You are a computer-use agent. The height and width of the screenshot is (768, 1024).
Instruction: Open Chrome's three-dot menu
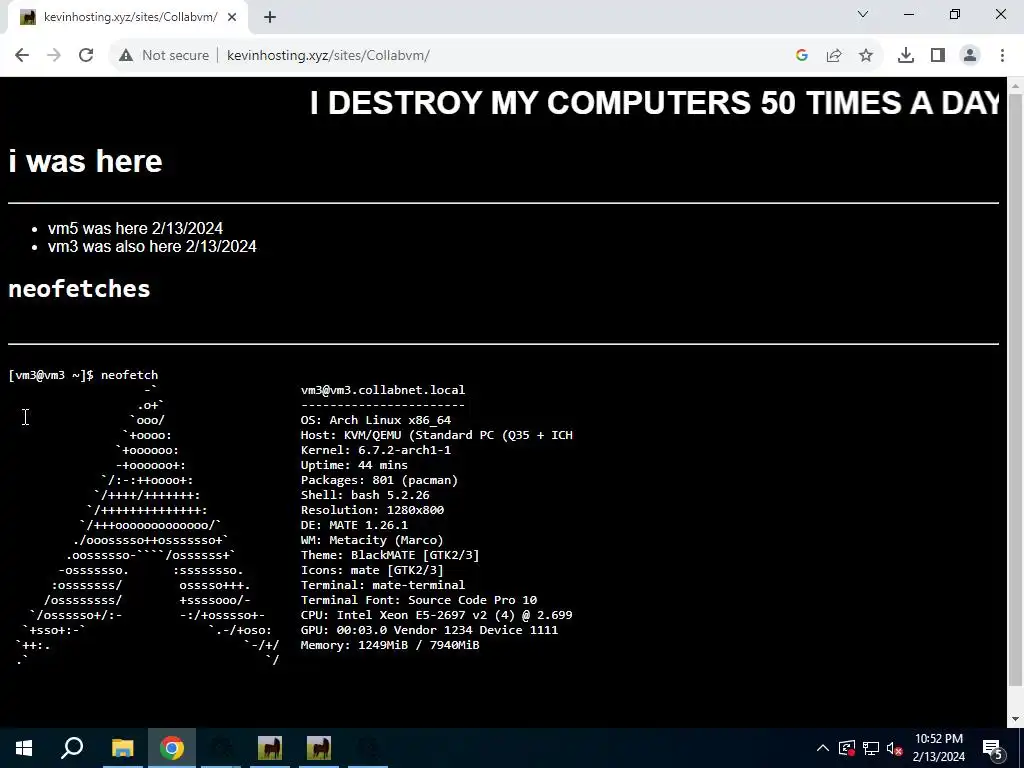click(1002, 56)
